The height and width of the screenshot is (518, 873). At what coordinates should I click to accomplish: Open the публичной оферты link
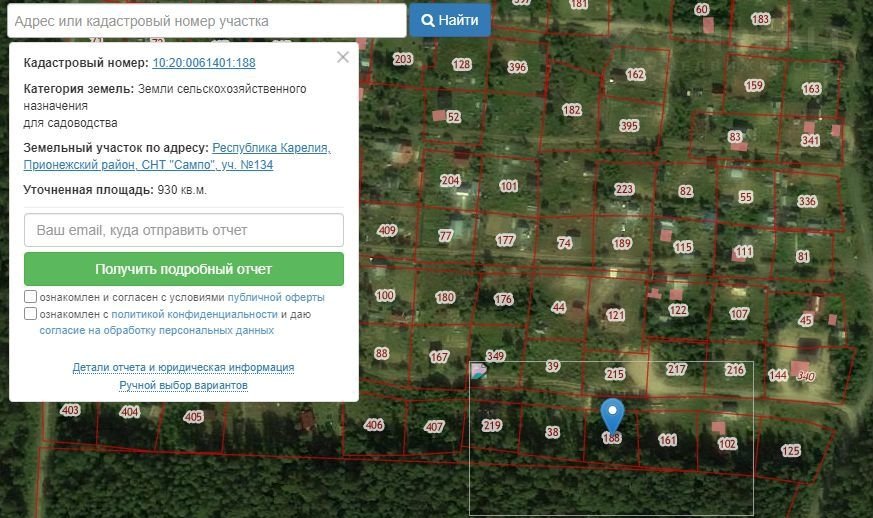[x=276, y=298]
